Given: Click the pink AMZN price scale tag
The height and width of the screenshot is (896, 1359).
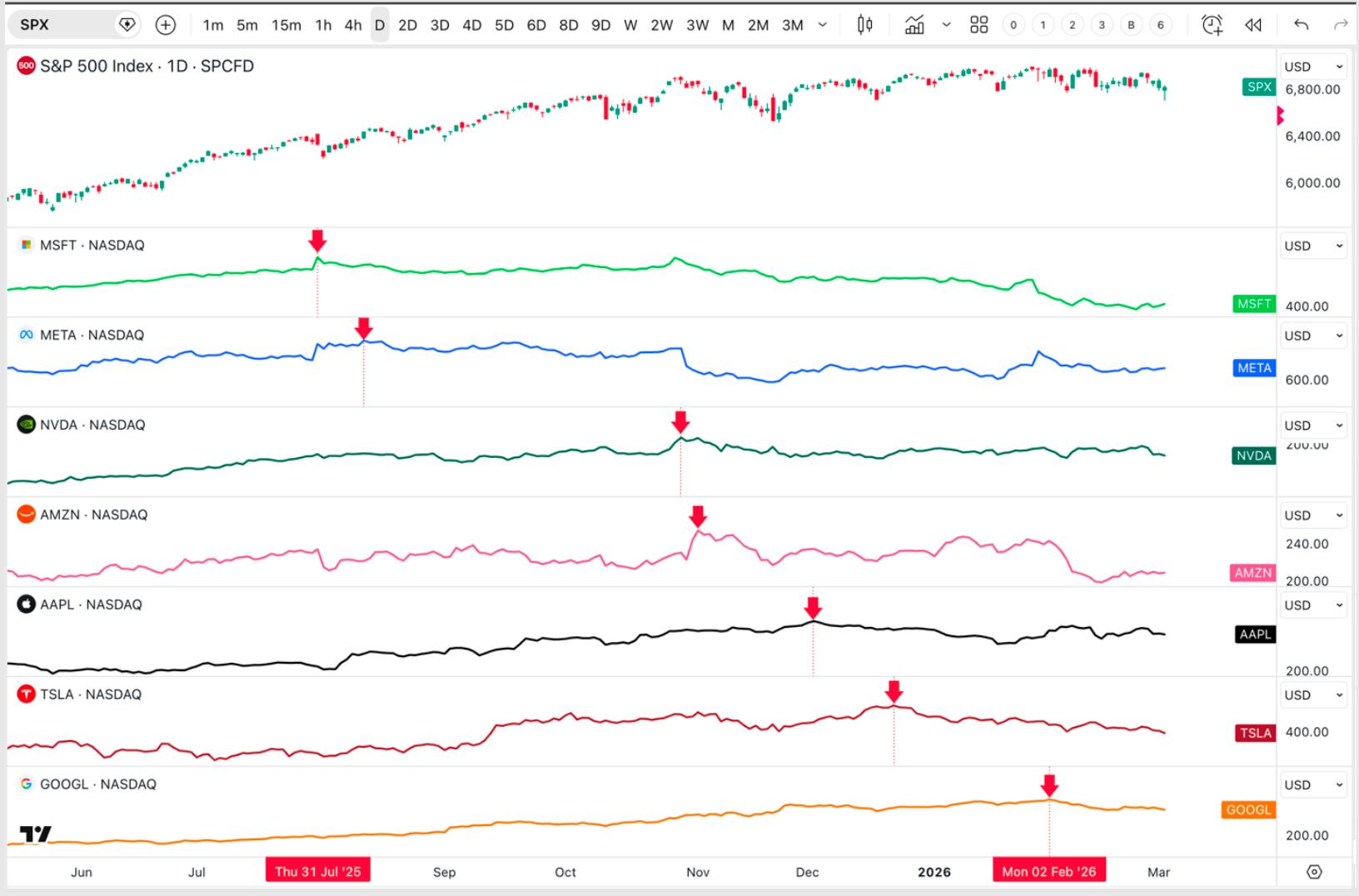Looking at the screenshot, I should 1253,573.
